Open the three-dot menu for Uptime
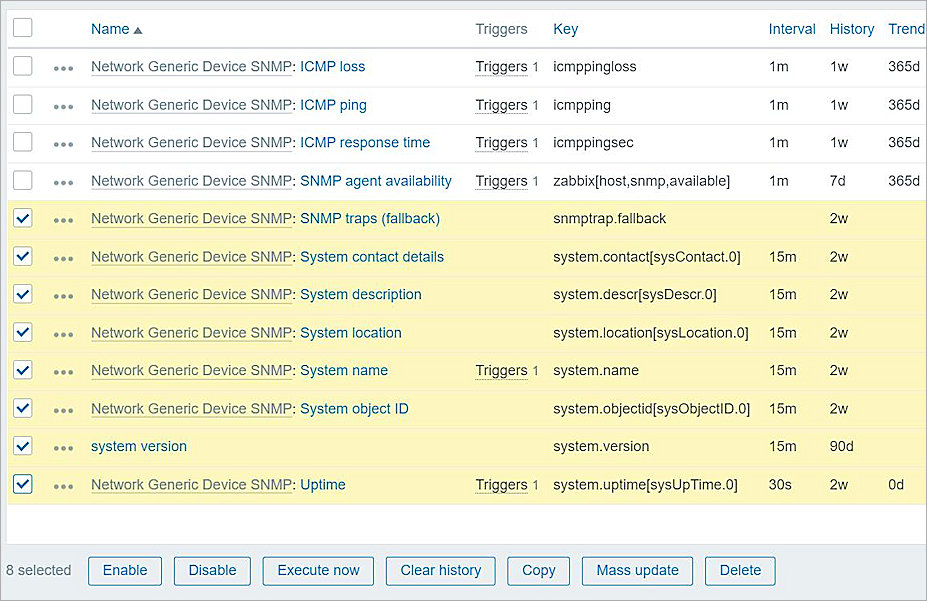Image resolution: width=927 pixels, height=601 pixels. click(63, 486)
